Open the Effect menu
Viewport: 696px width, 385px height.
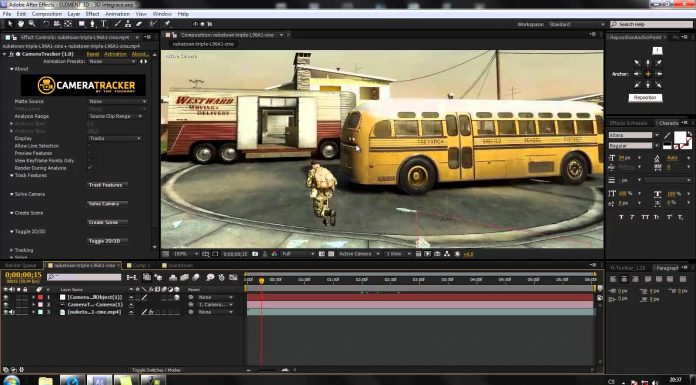pyautogui.click(x=92, y=14)
